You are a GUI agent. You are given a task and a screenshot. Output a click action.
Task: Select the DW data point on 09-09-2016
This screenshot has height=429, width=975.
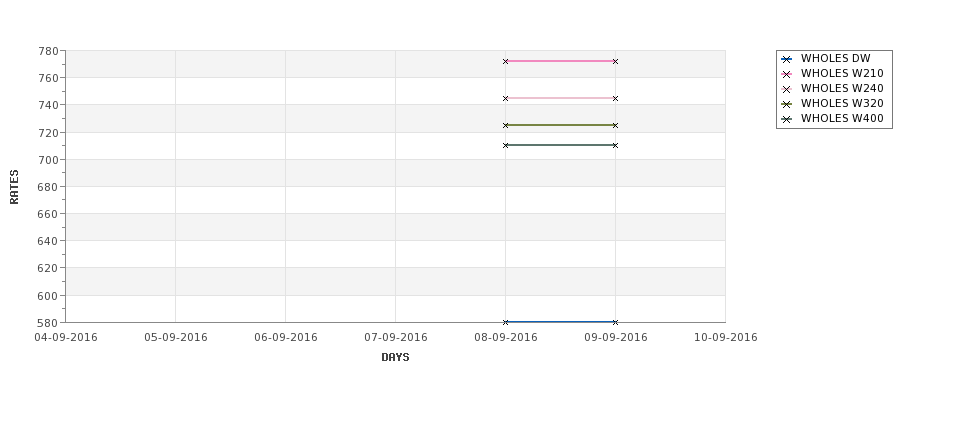(616, 322)
